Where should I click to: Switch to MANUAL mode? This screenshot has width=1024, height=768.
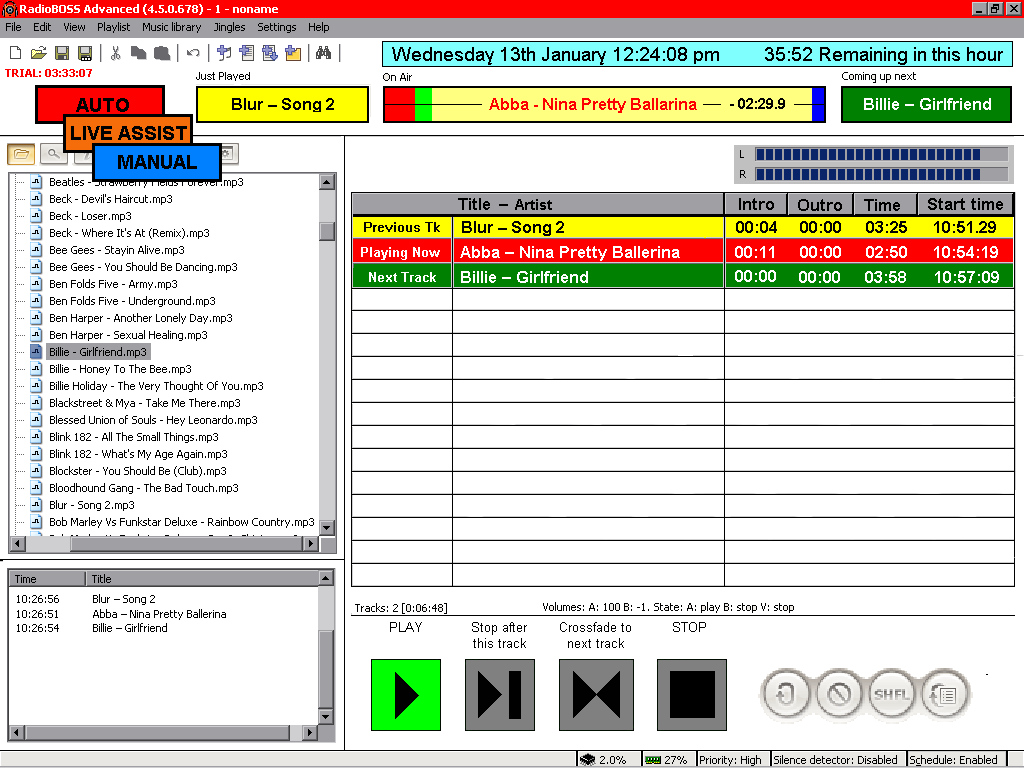[157, 162]
